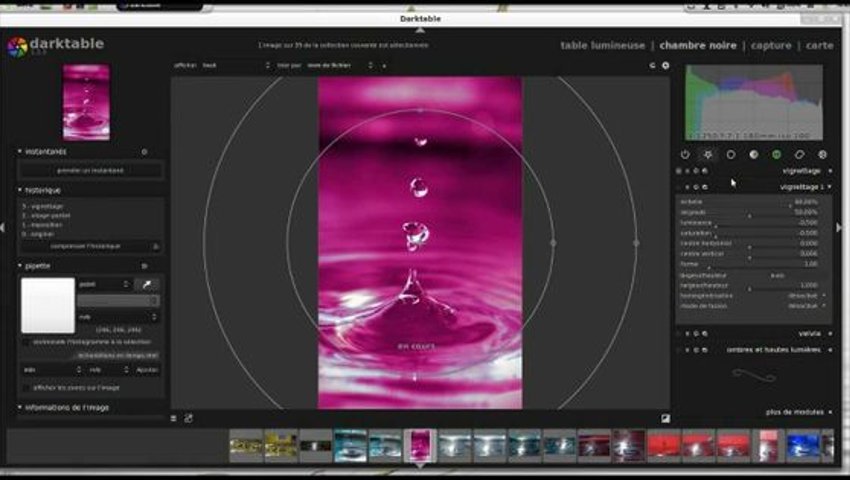Show active modules with the power icon
Image resolution: width=850 pixels, height=480 pixels.
685,155
